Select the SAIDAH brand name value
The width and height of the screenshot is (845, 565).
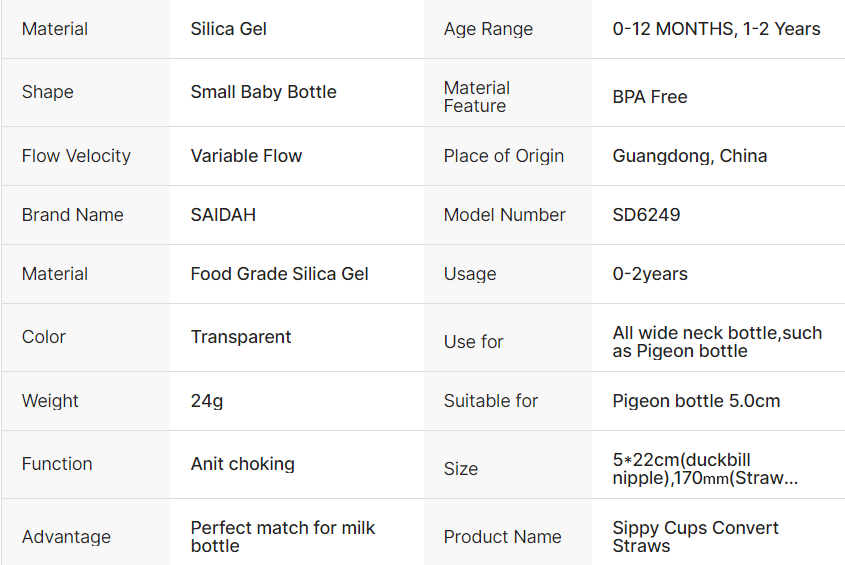pos(223,215)
